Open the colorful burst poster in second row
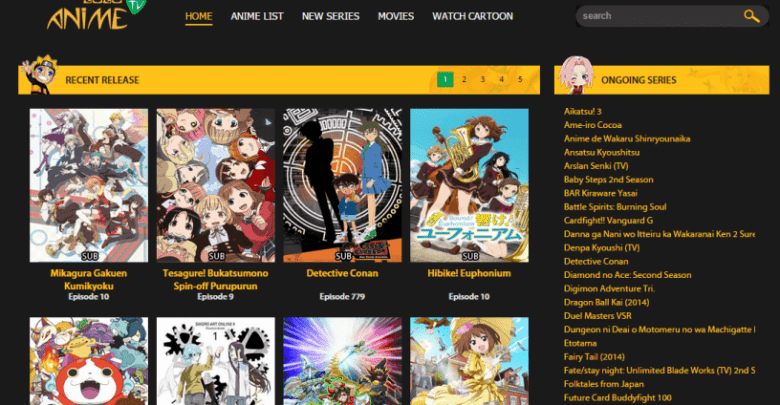 click(342, 361)
